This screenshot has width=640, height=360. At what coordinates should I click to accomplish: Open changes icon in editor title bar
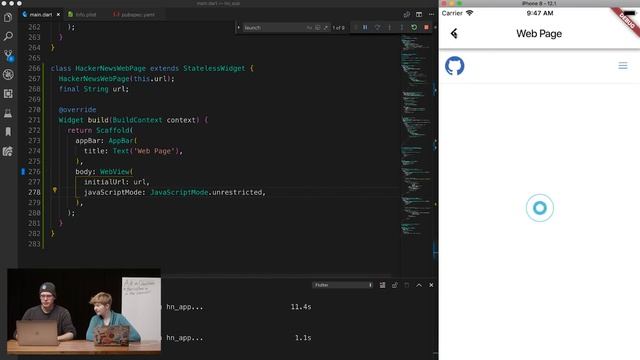click(407, 14)
